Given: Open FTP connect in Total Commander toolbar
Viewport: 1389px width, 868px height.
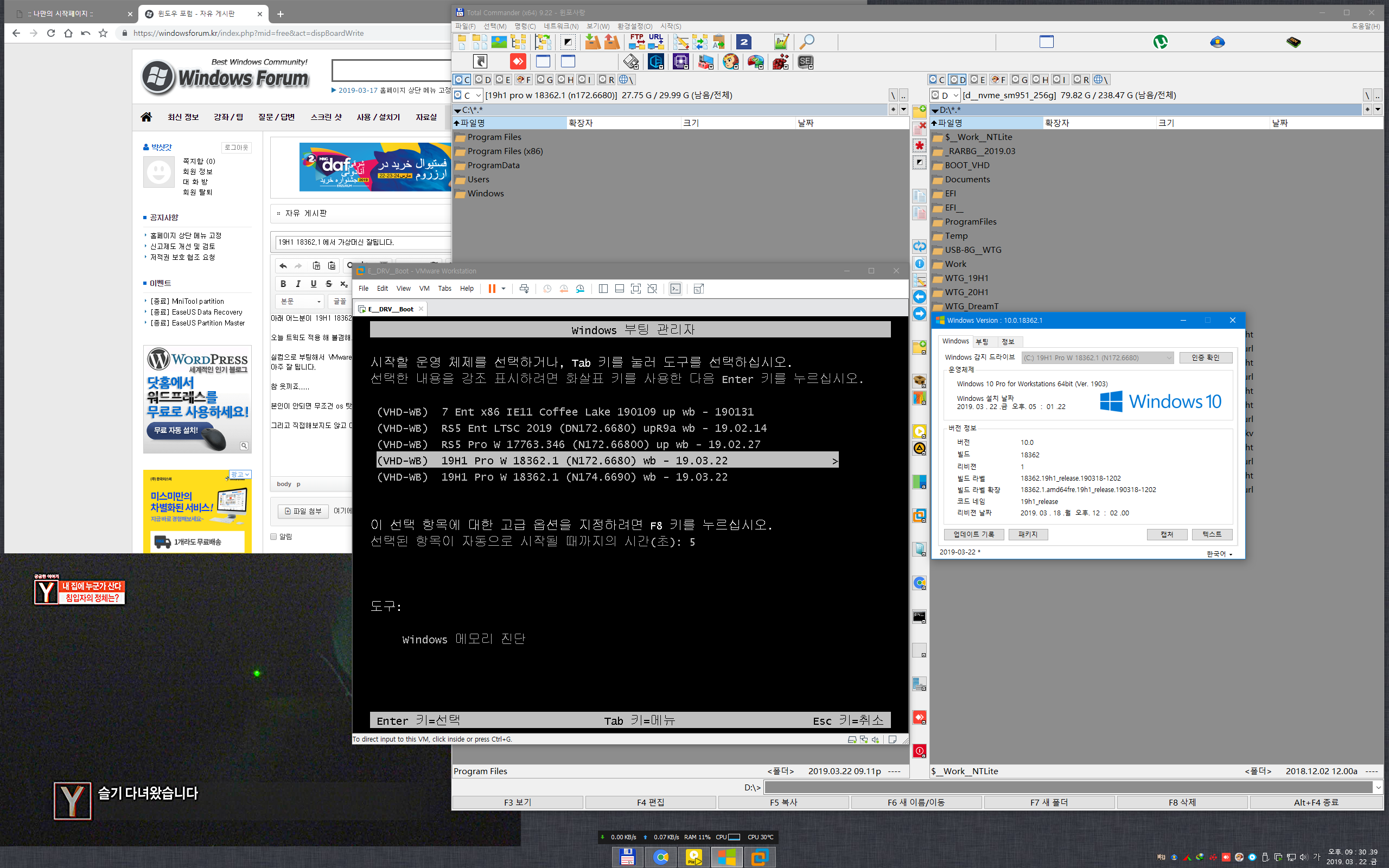Looking at the screenshot, I should point(636,41).
